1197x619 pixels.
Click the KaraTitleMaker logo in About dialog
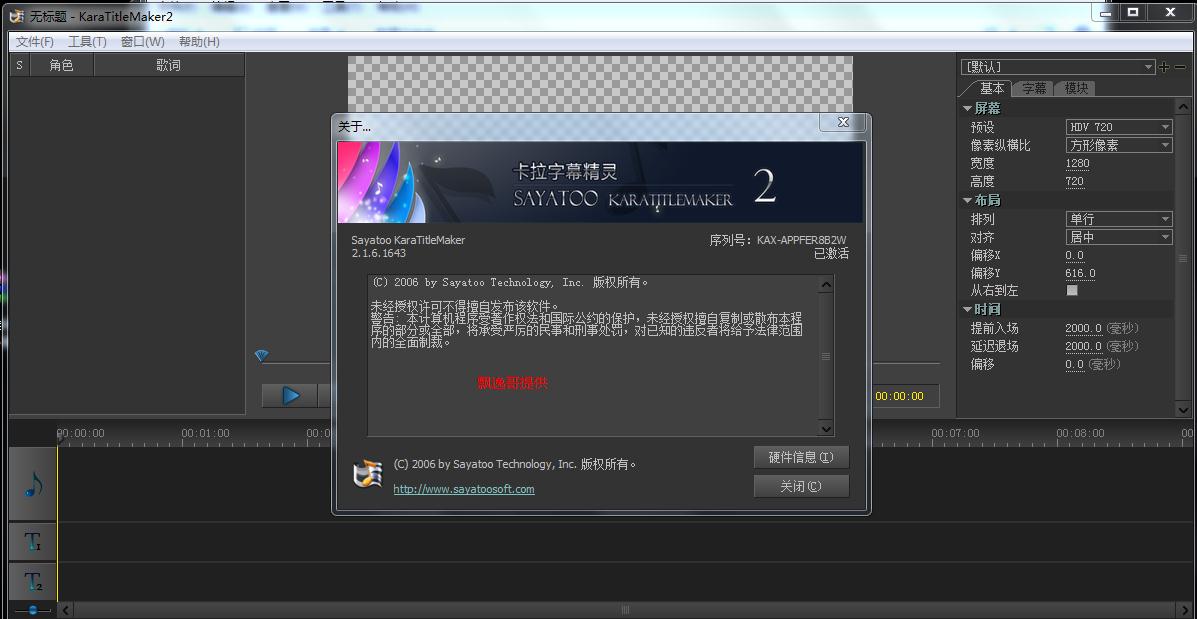[367, 474]
